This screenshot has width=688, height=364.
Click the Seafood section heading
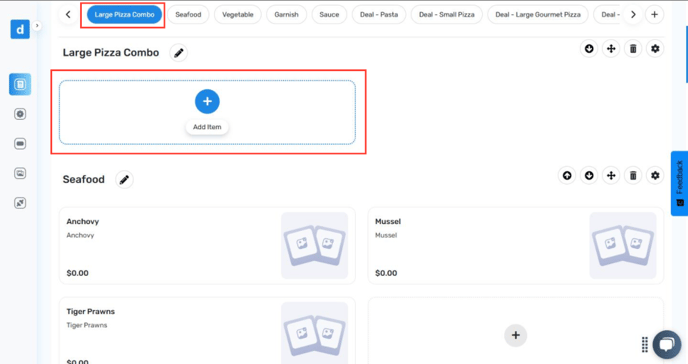pyautogui.click(x=84, y=179)
